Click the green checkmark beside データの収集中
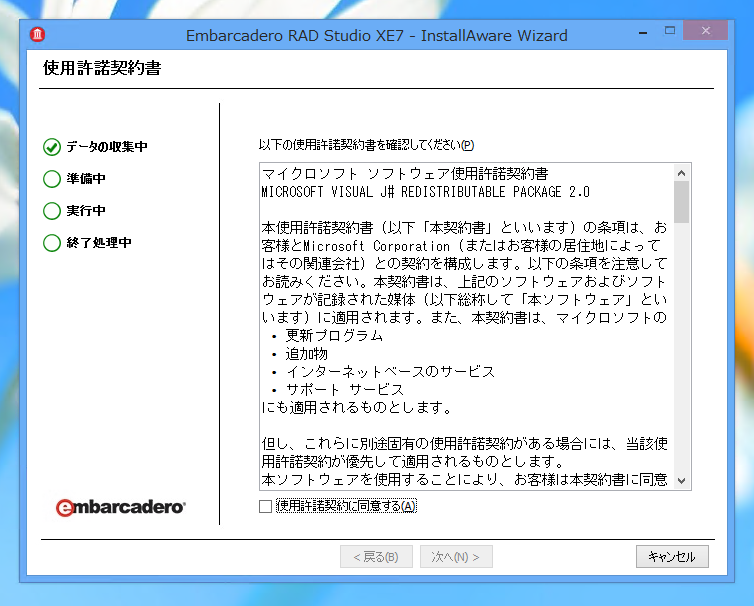Image resolution: width=754 pixels, height=606 pixels. click(x=52, y=147)
